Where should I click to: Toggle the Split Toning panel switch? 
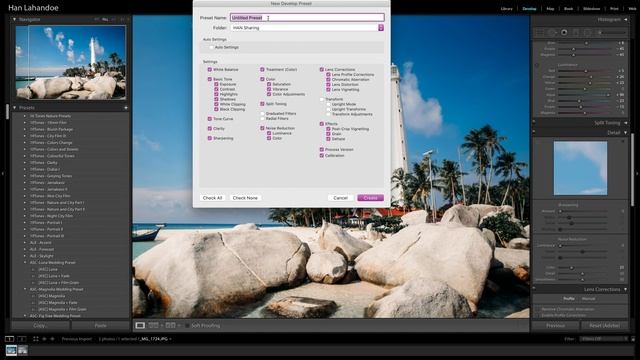click(534, 122)
